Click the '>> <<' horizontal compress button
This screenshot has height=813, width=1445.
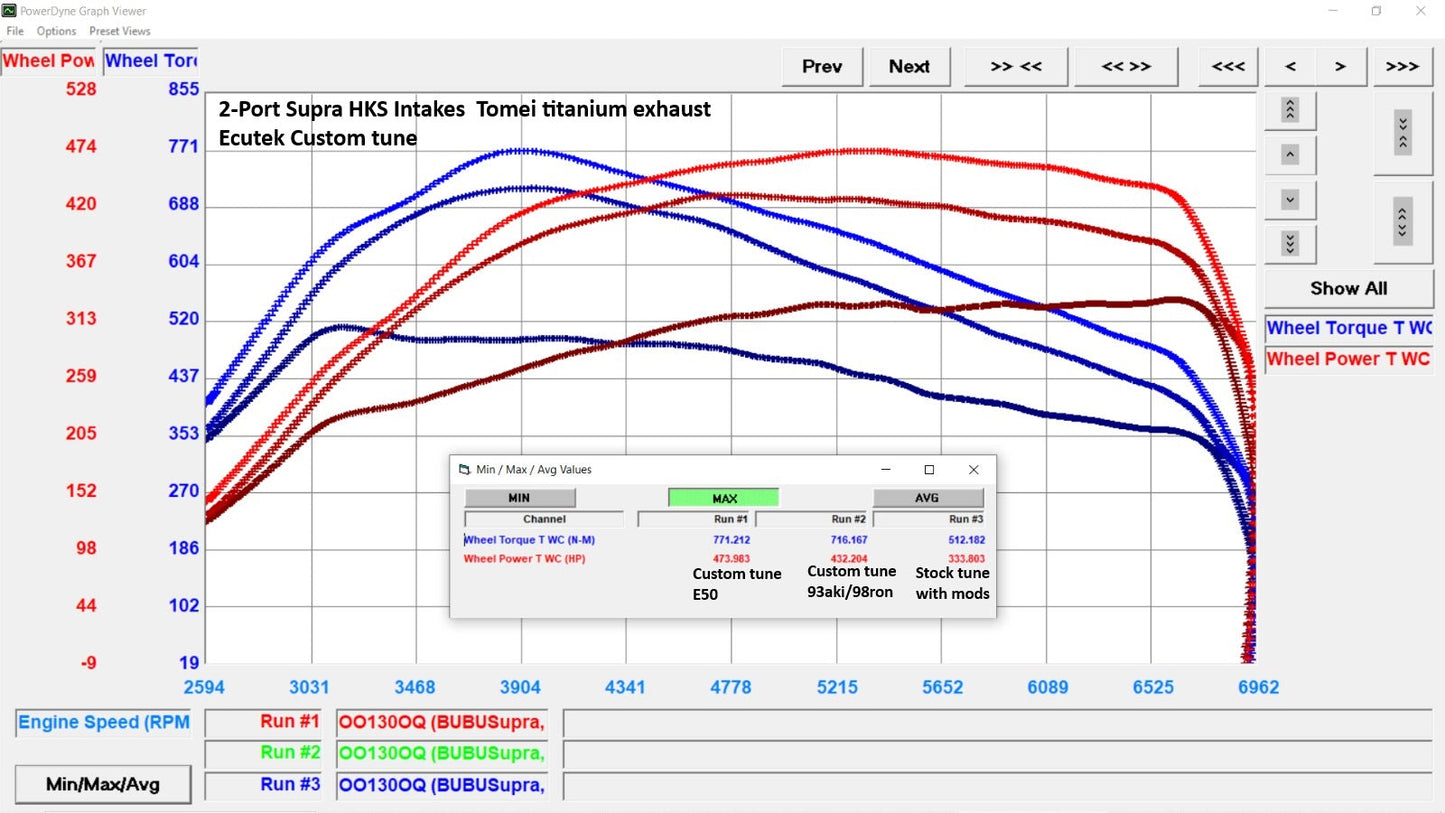coord(1016,67)
